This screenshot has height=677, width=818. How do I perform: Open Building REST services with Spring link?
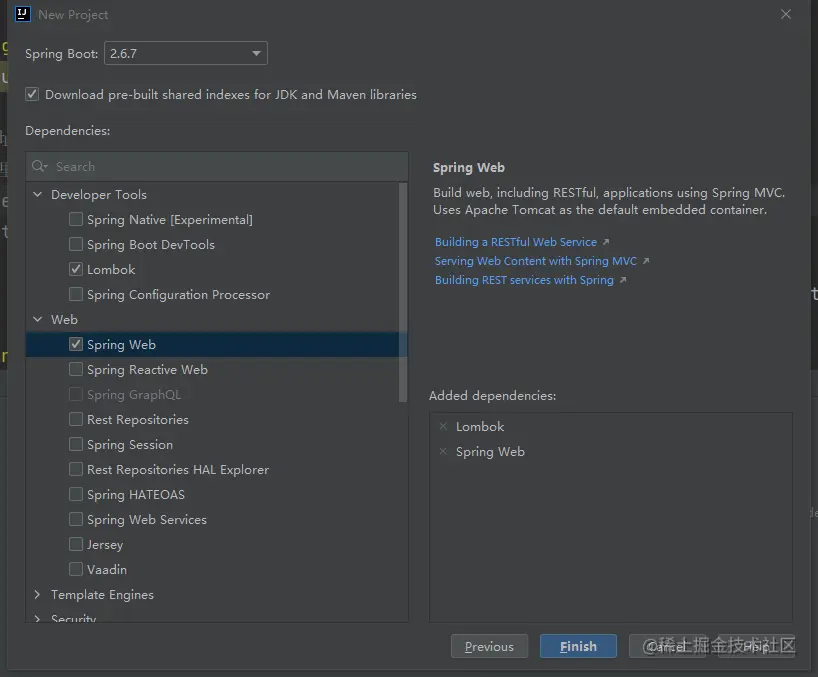[x=524, y=280]
